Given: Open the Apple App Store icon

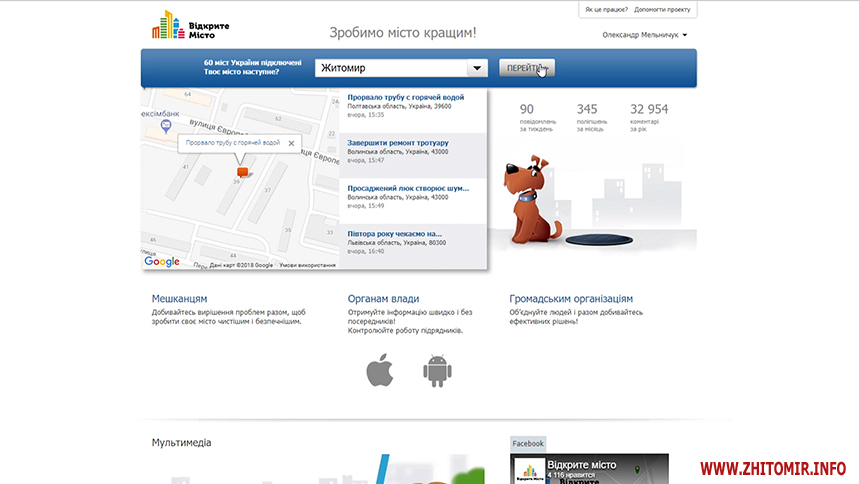Looking at the screenshot, I should 379,371.
